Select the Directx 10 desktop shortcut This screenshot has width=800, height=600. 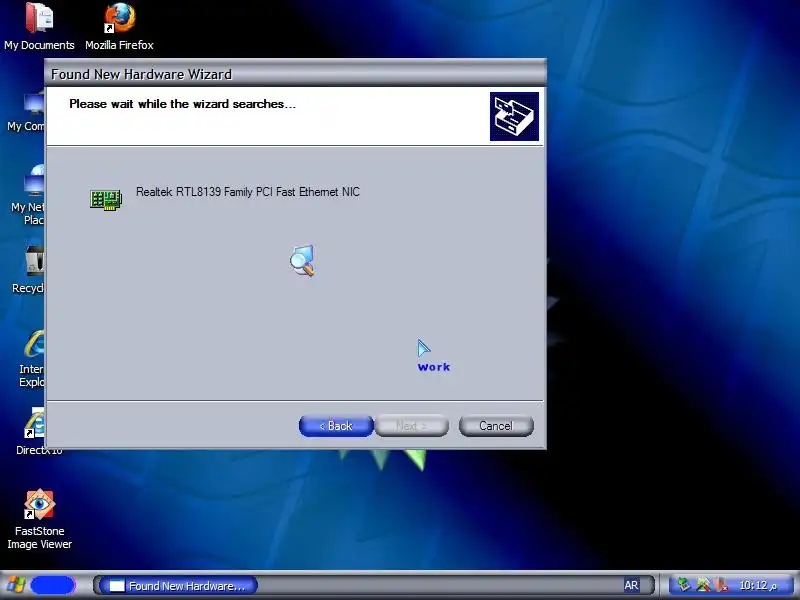click(39, 432)
